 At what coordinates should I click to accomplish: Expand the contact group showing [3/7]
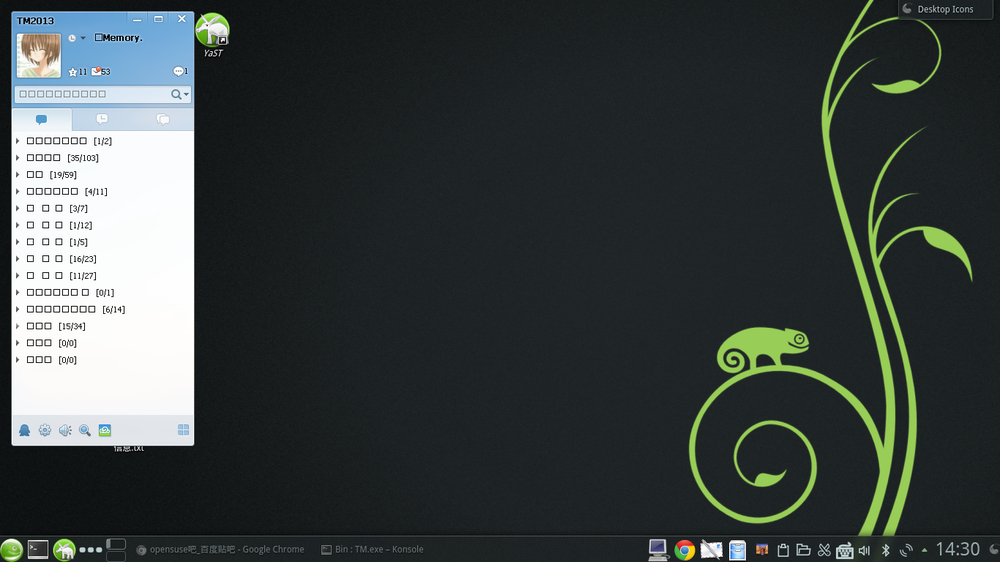pyautogui.click(x=18, y=209)
